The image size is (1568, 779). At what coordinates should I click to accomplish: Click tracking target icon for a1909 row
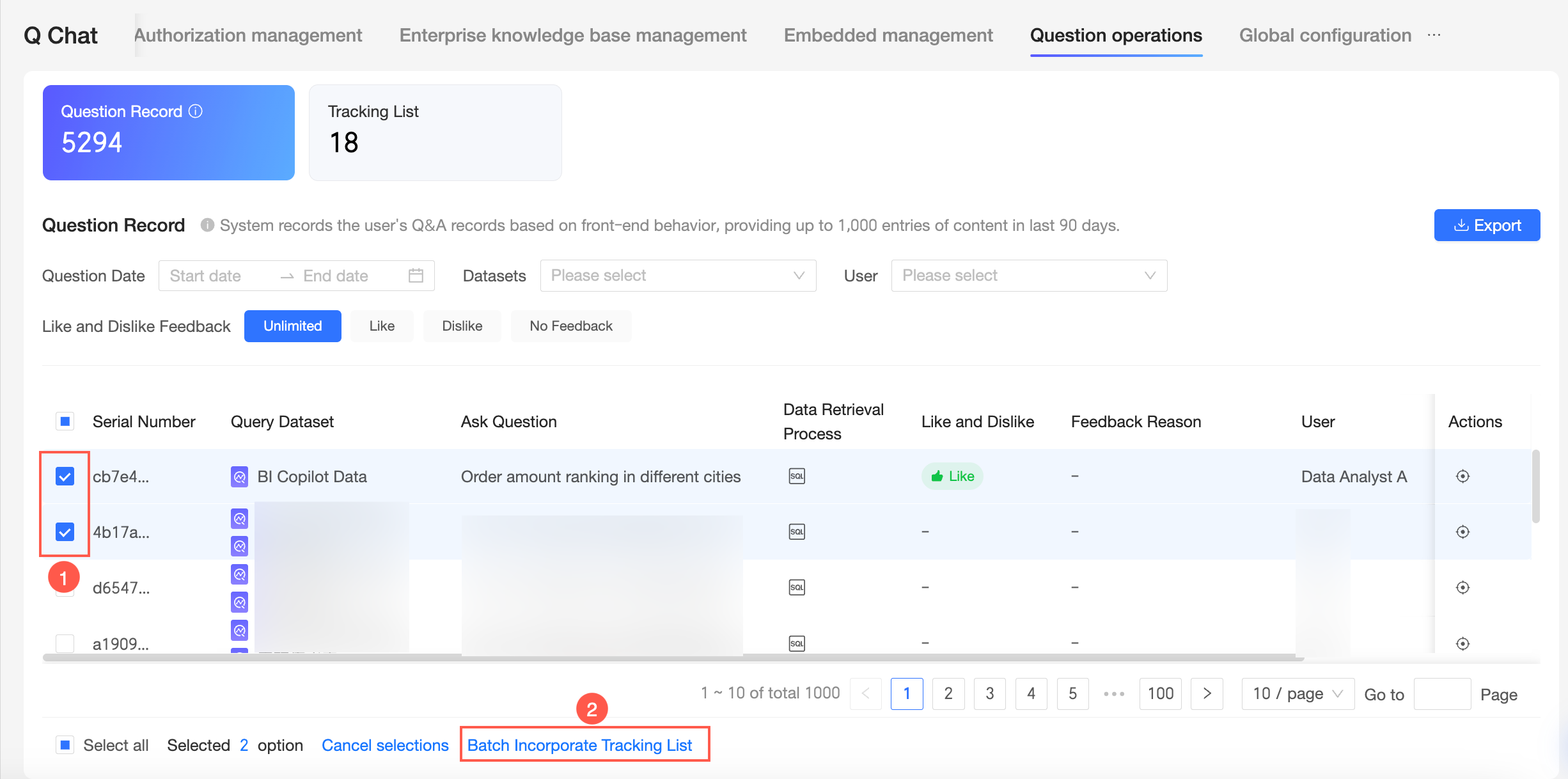click(1462, 643)
